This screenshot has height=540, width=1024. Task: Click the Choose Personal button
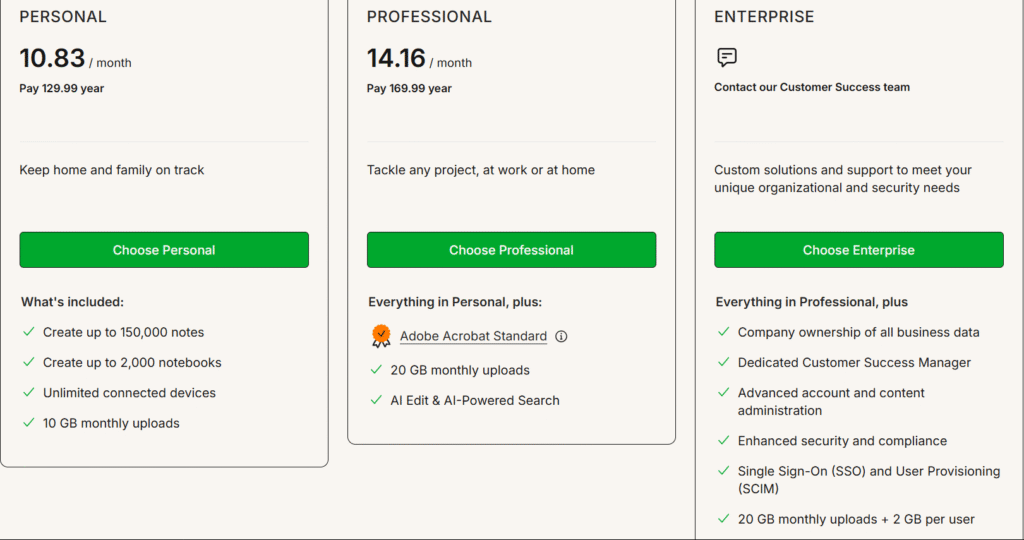[164, 249]
